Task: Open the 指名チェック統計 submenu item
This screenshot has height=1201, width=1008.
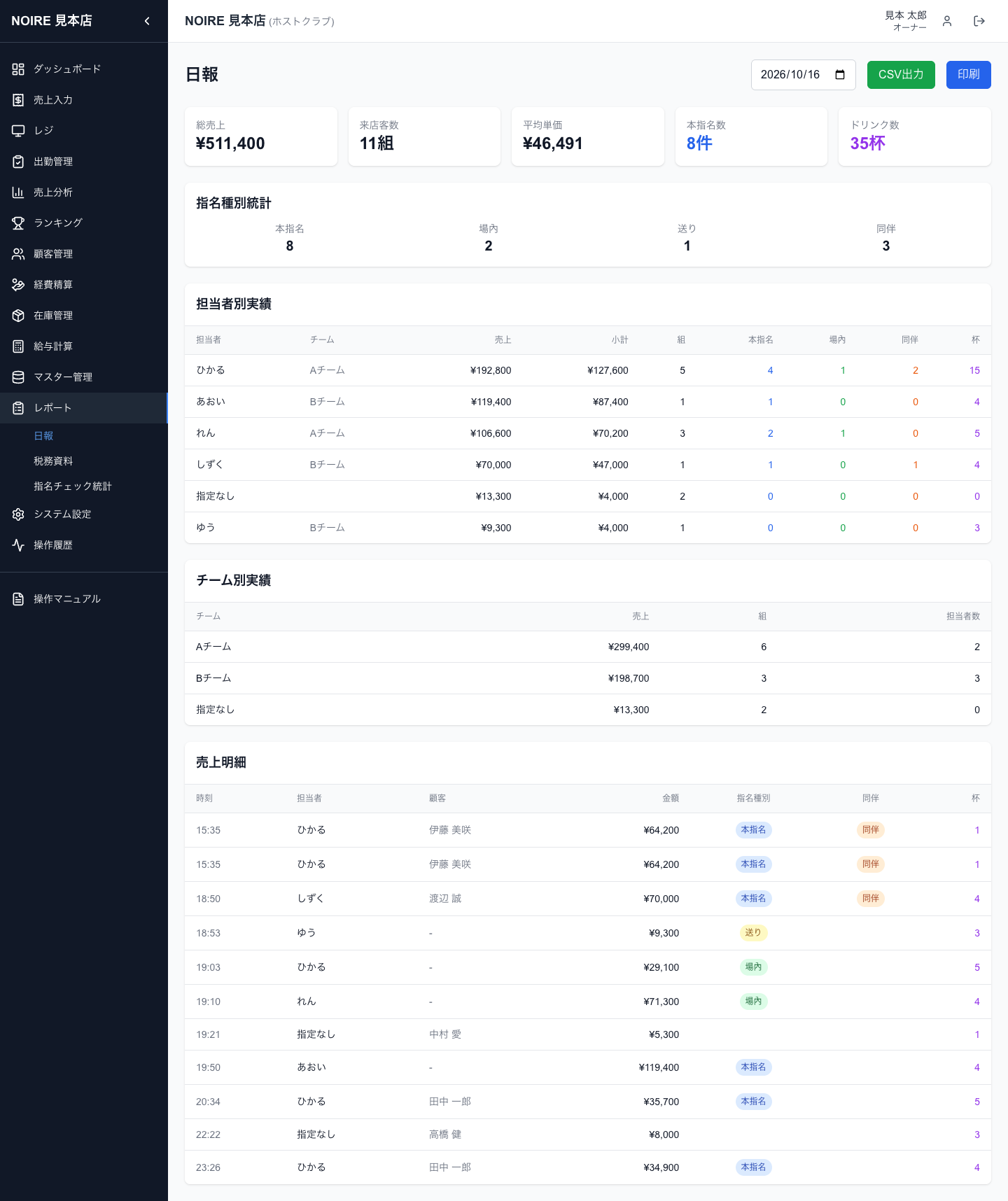Action: (73, 486)
